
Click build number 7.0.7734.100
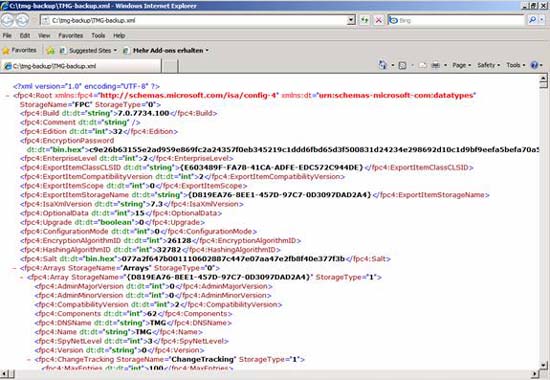tap(143, 113)
